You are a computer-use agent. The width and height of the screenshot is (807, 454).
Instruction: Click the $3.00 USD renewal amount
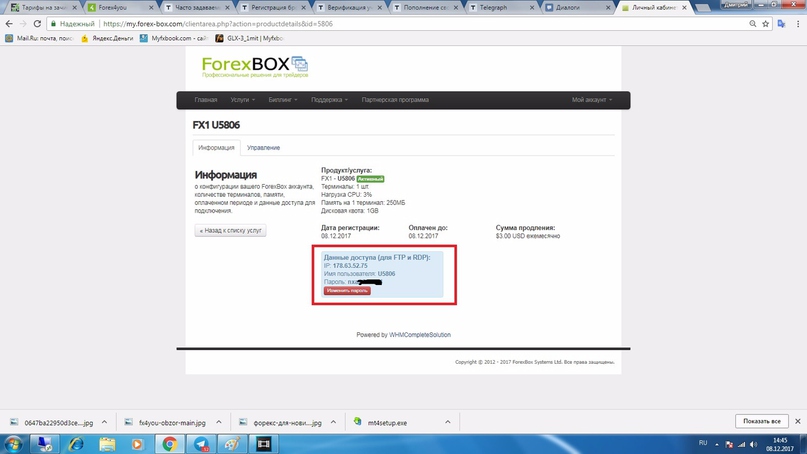pyautogui.click(x=528, y=236)
